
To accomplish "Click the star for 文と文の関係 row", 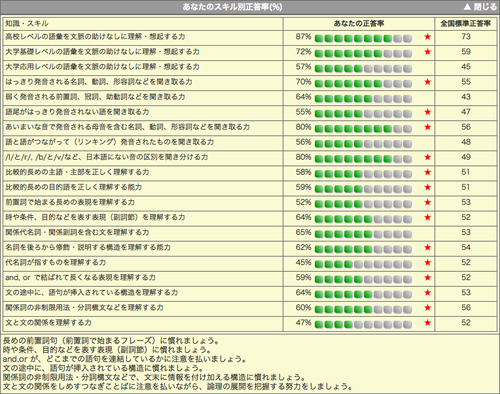I will coord(428,323).
